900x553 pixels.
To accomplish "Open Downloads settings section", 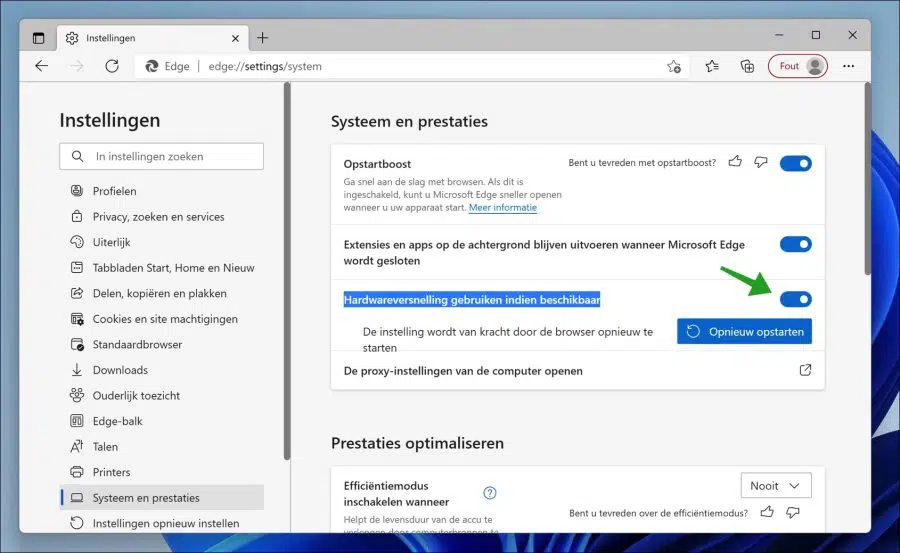I will [161, 370].
